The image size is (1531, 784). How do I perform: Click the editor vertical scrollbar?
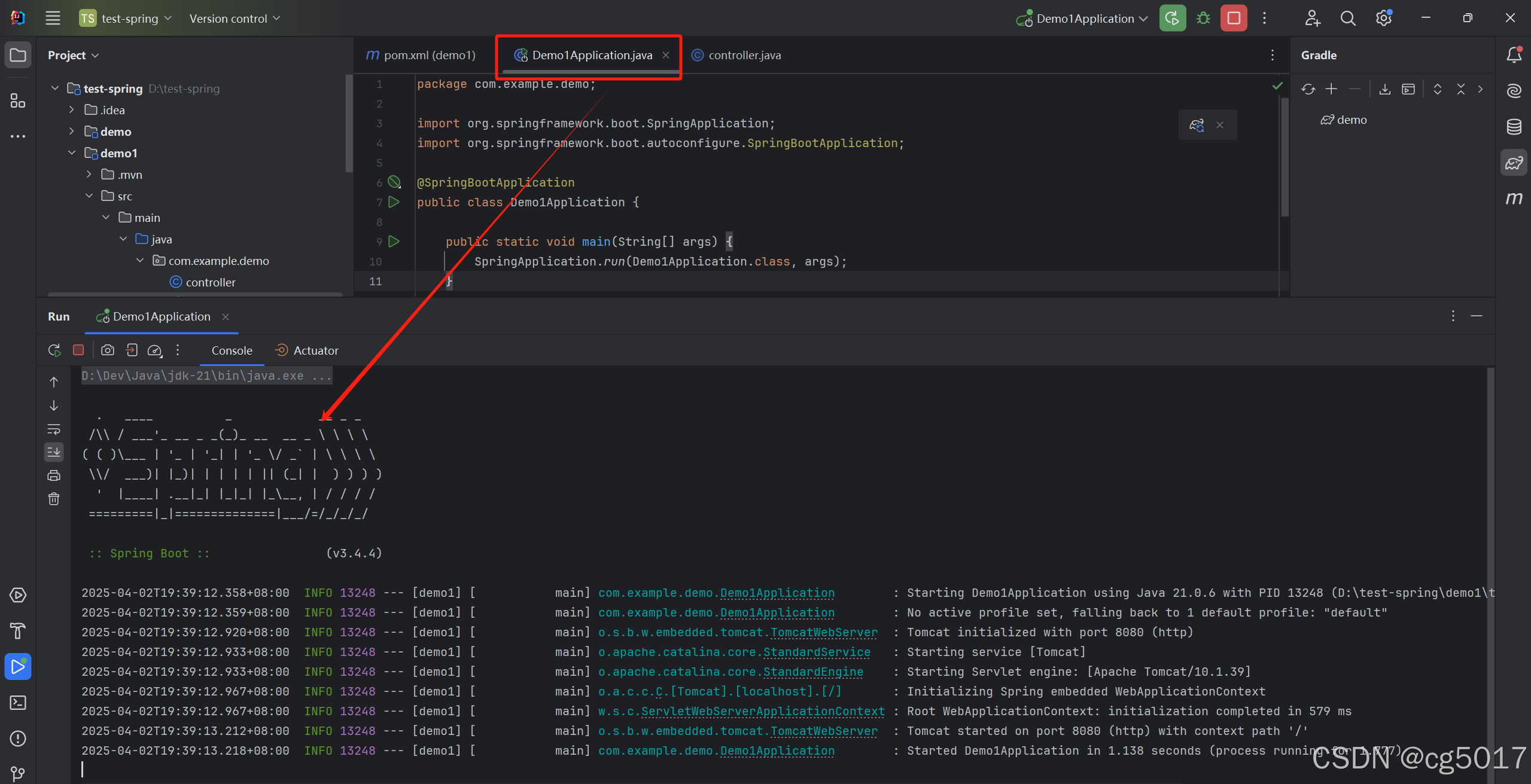click(x=1285, y=157)
